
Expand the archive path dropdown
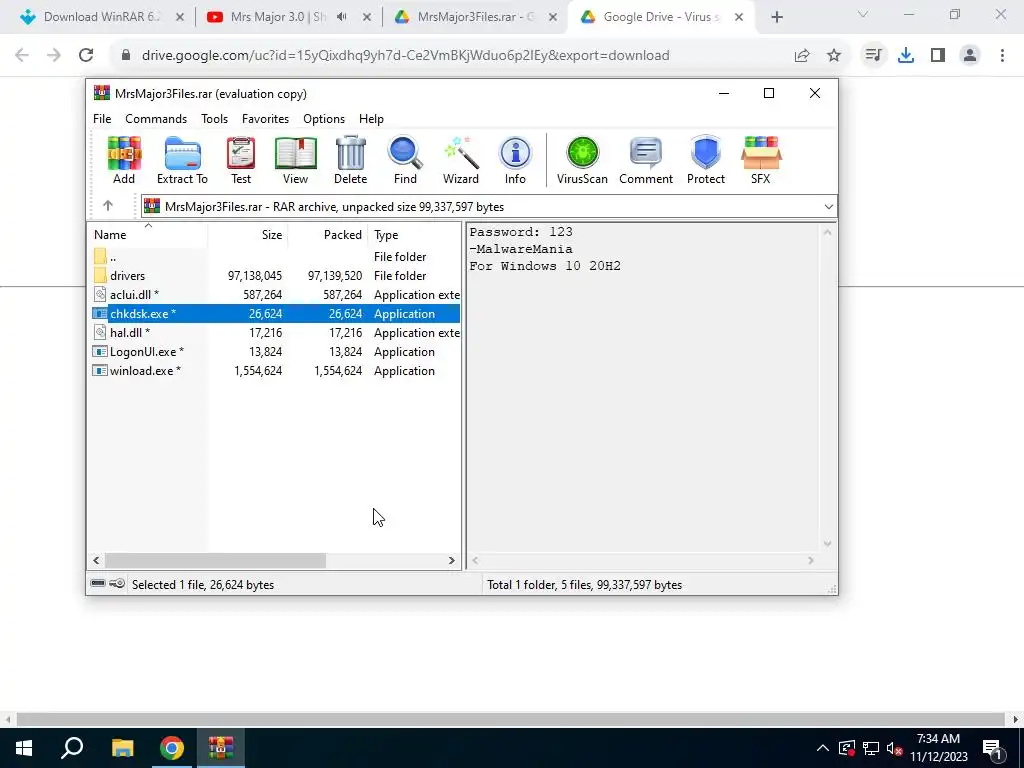coord(828,207)
